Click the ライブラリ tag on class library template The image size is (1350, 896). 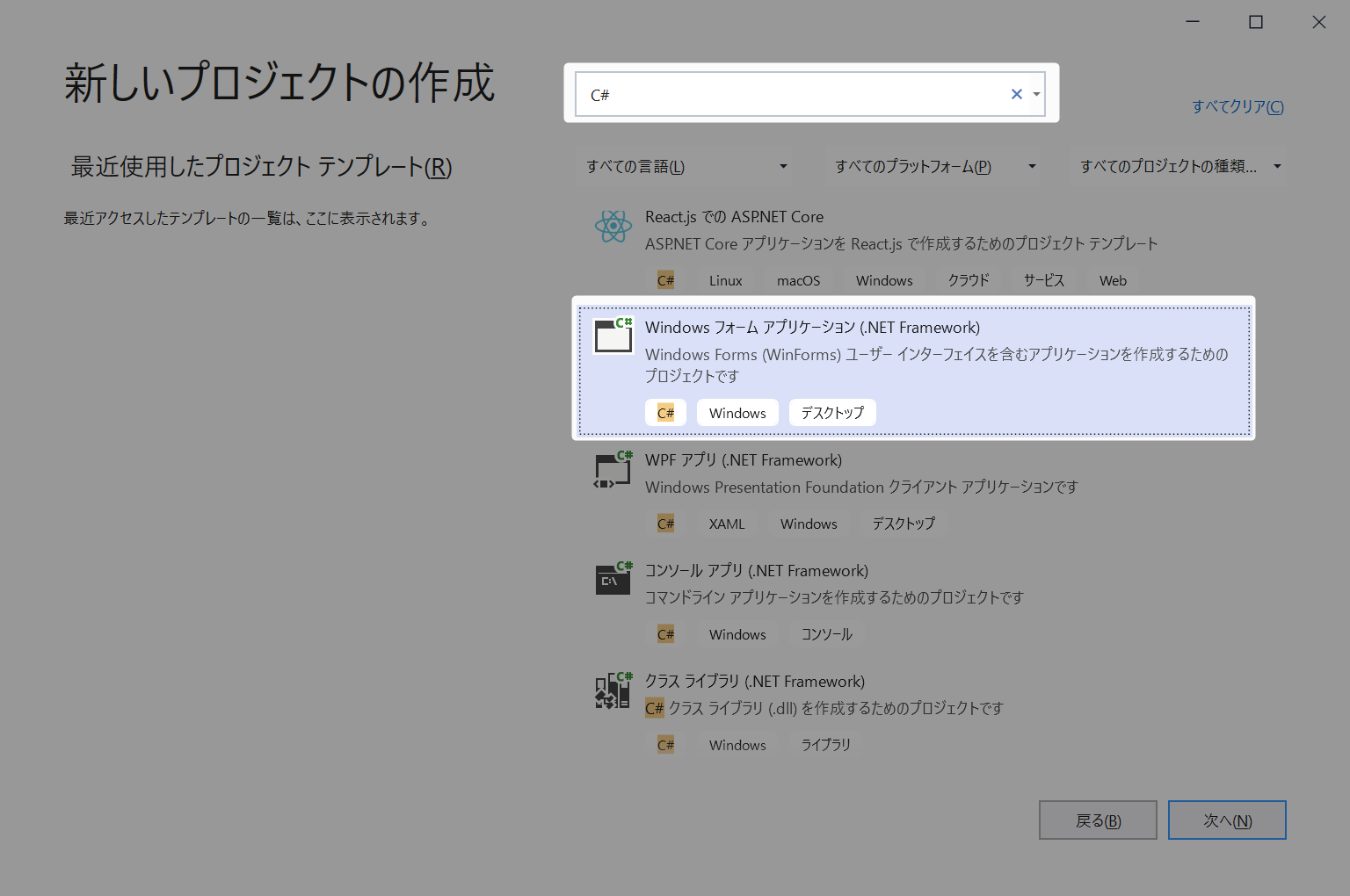pos(826,745)
